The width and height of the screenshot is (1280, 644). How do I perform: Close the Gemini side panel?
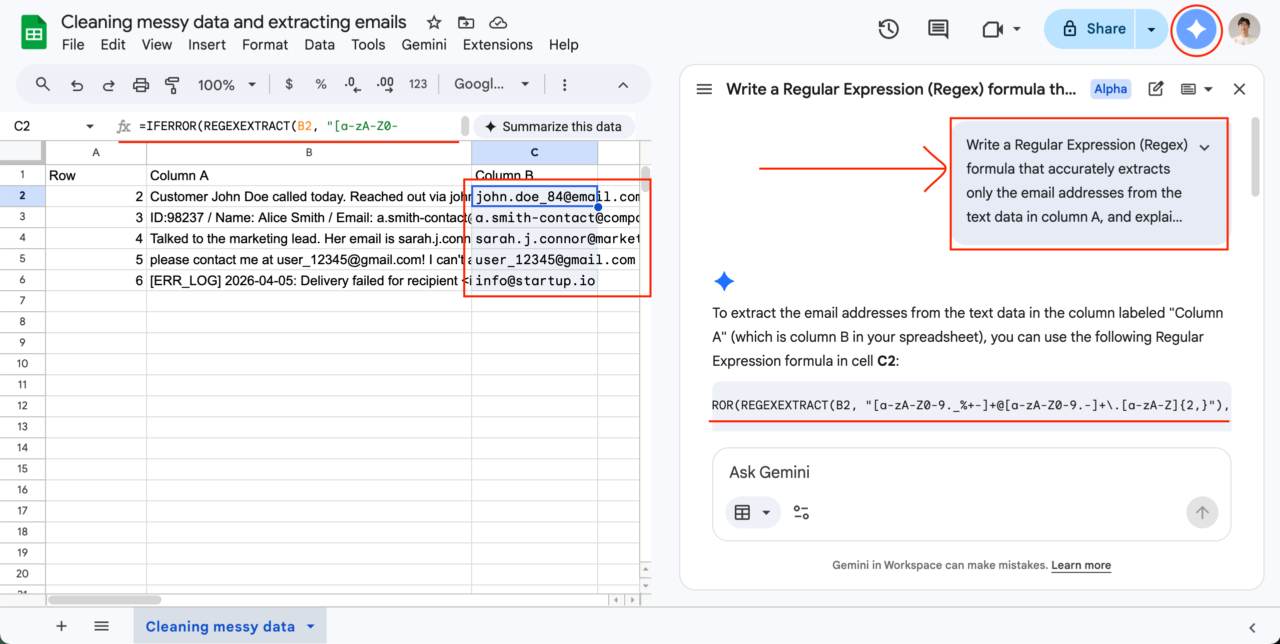click(x=1239, y=89)
